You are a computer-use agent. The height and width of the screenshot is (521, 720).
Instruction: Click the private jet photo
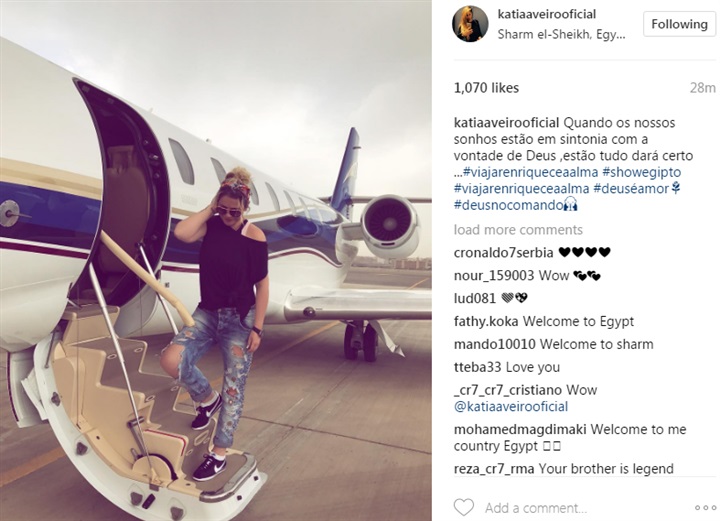click(216, 260)
